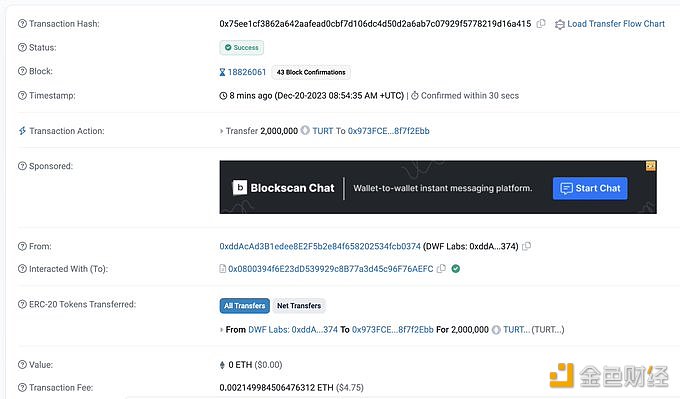The width and height of the screenshot is (680, 399).
Task: Click the ad marker icon on banner
Action: (651, 166)
